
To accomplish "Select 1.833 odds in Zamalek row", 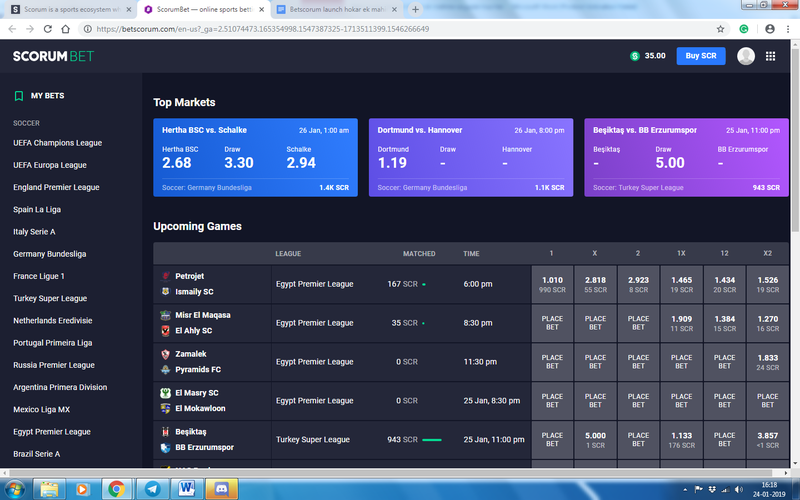I will pyautogui.click(x=767, y=362).
